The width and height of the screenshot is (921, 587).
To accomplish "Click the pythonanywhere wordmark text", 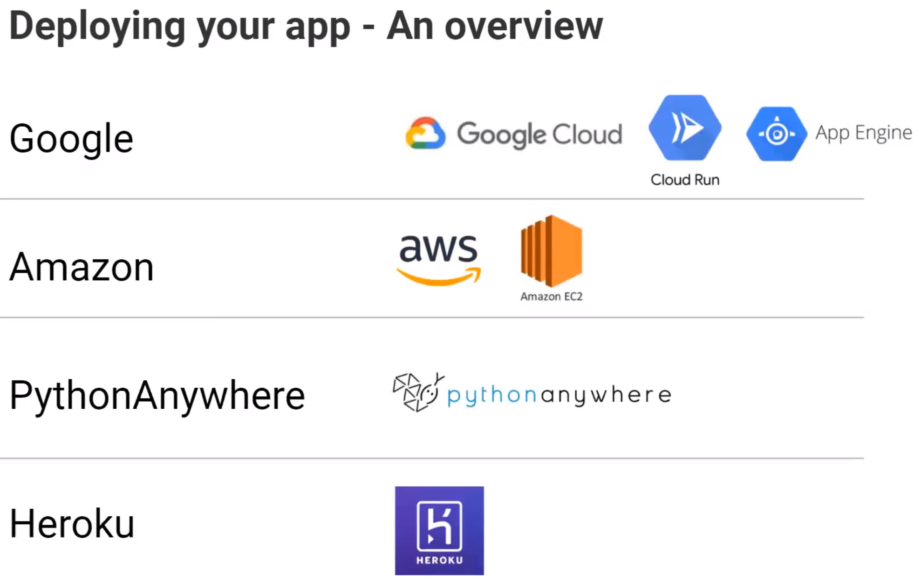I will (x=559, y=395).
